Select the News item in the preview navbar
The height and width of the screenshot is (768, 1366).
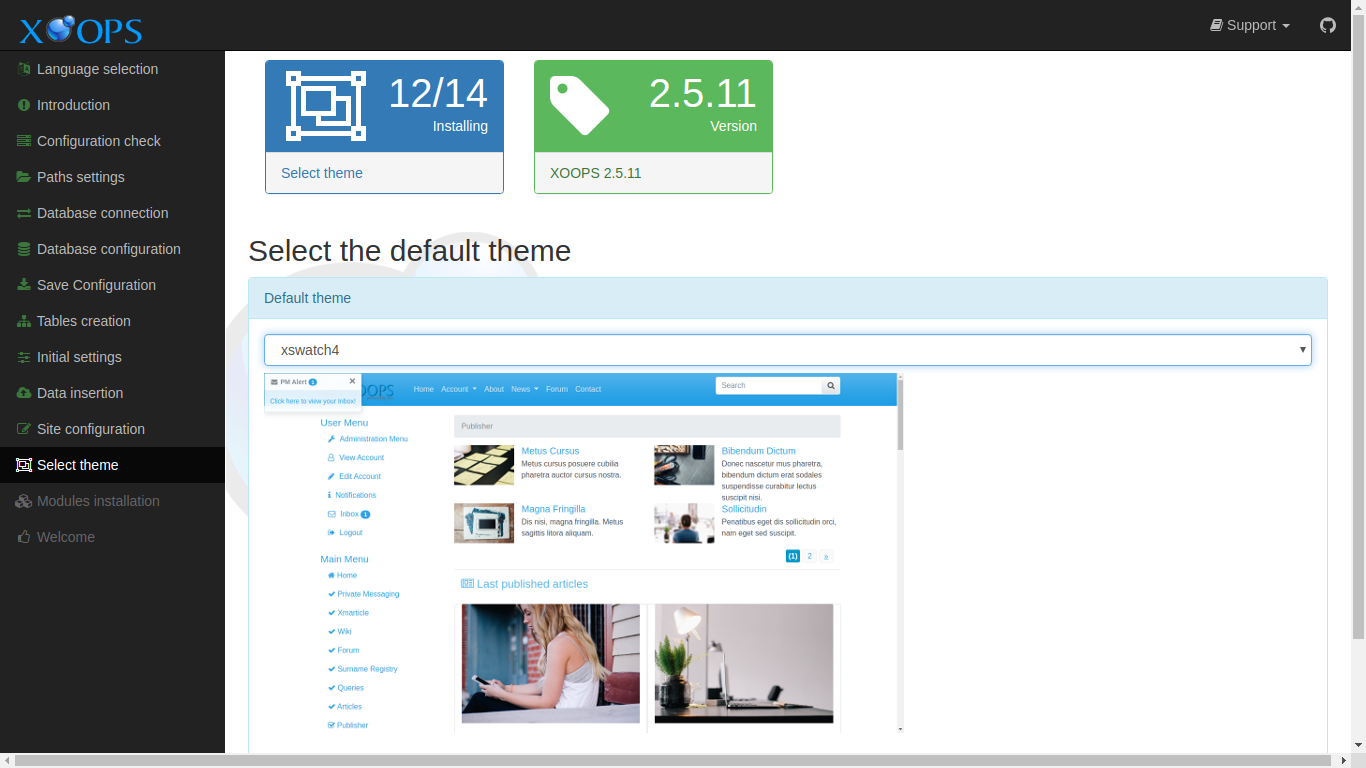(x=522, y=389)
